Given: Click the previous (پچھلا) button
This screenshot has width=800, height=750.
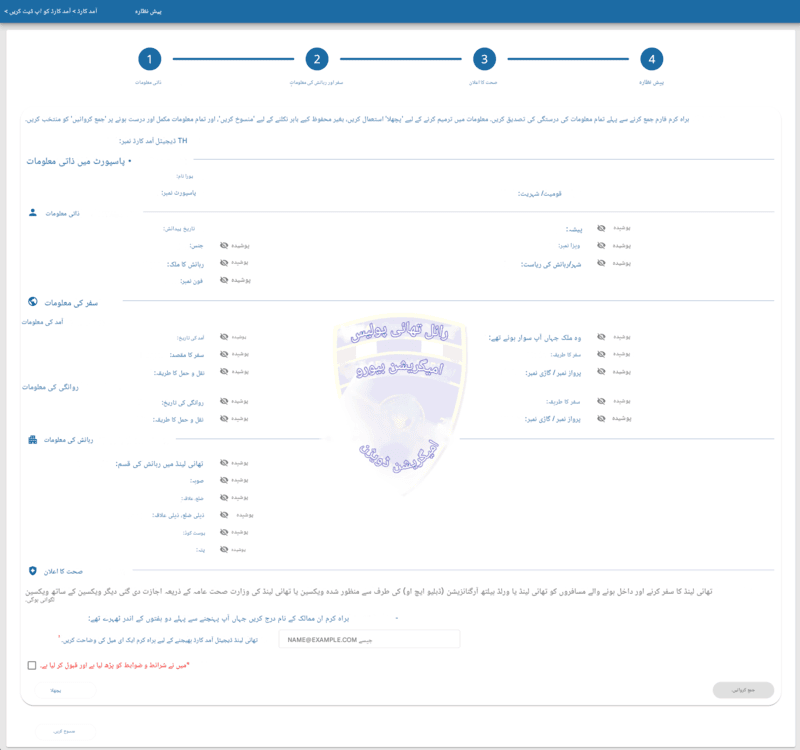Looking at the screenshot, I should (x=65, y=690).
